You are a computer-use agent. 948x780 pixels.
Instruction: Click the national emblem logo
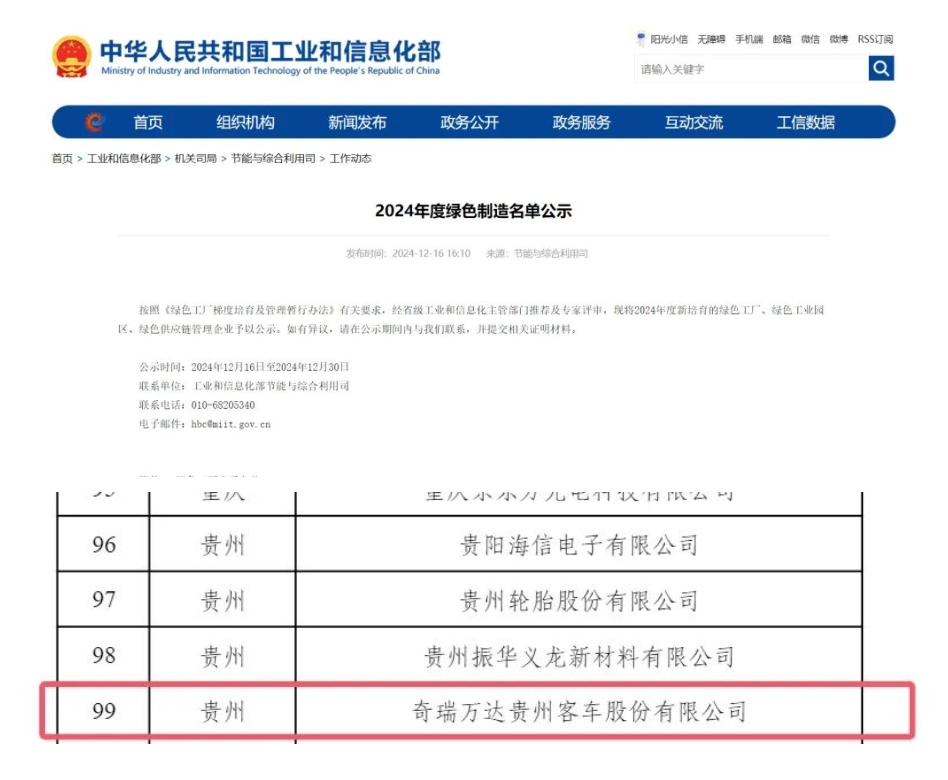click(x=71, y=57)
